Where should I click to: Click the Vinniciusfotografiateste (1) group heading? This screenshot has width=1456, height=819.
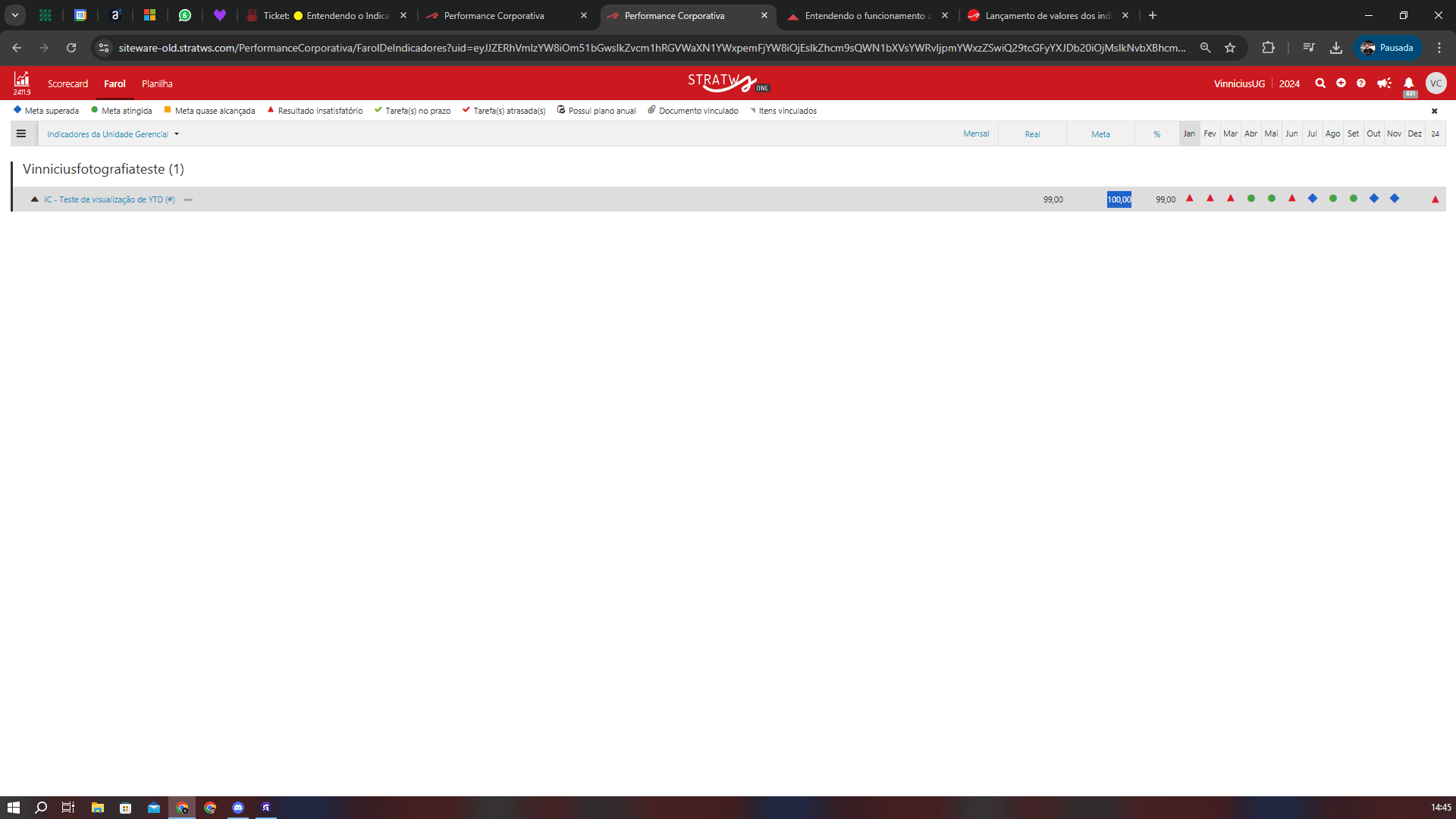coord(103,169)
